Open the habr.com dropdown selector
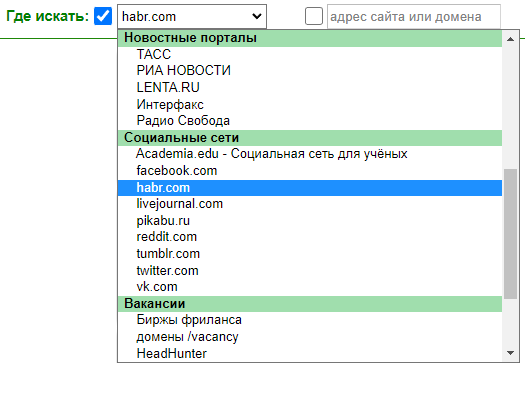This screenshot has width=525, height=413. point(192,16)
